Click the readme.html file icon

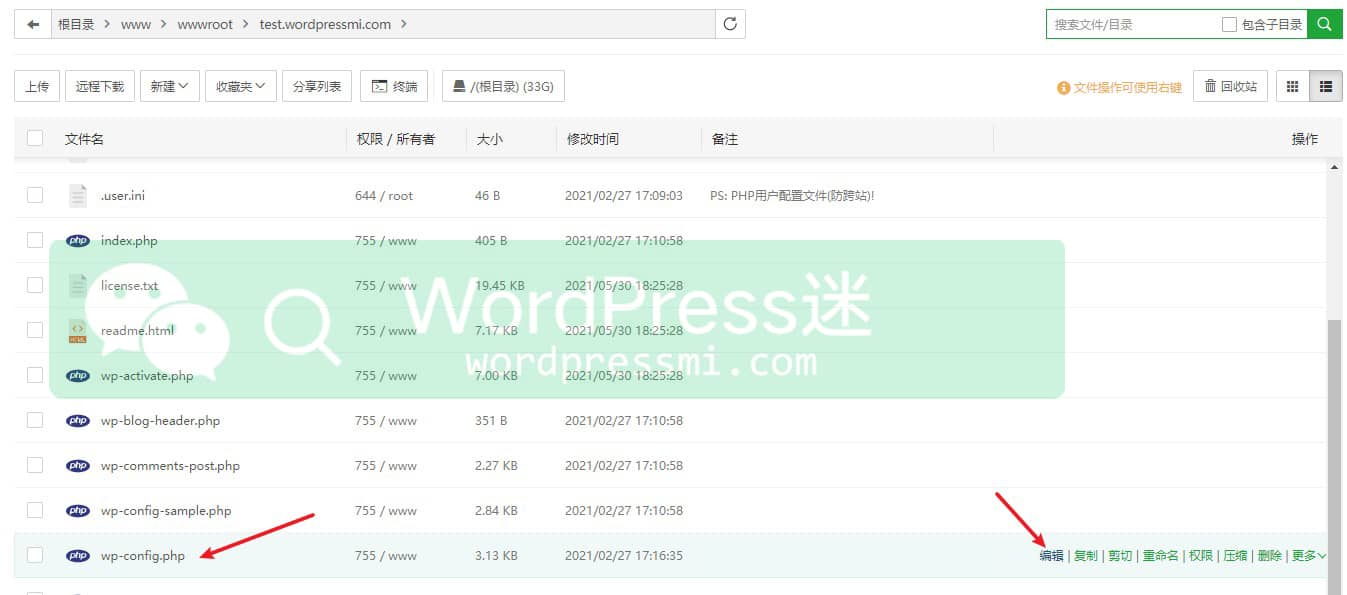click(78, 331)
